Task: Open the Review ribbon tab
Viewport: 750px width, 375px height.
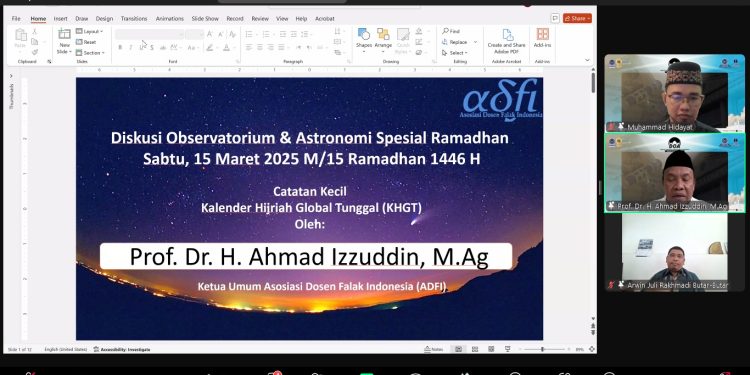Action: [x=260, y=19]
